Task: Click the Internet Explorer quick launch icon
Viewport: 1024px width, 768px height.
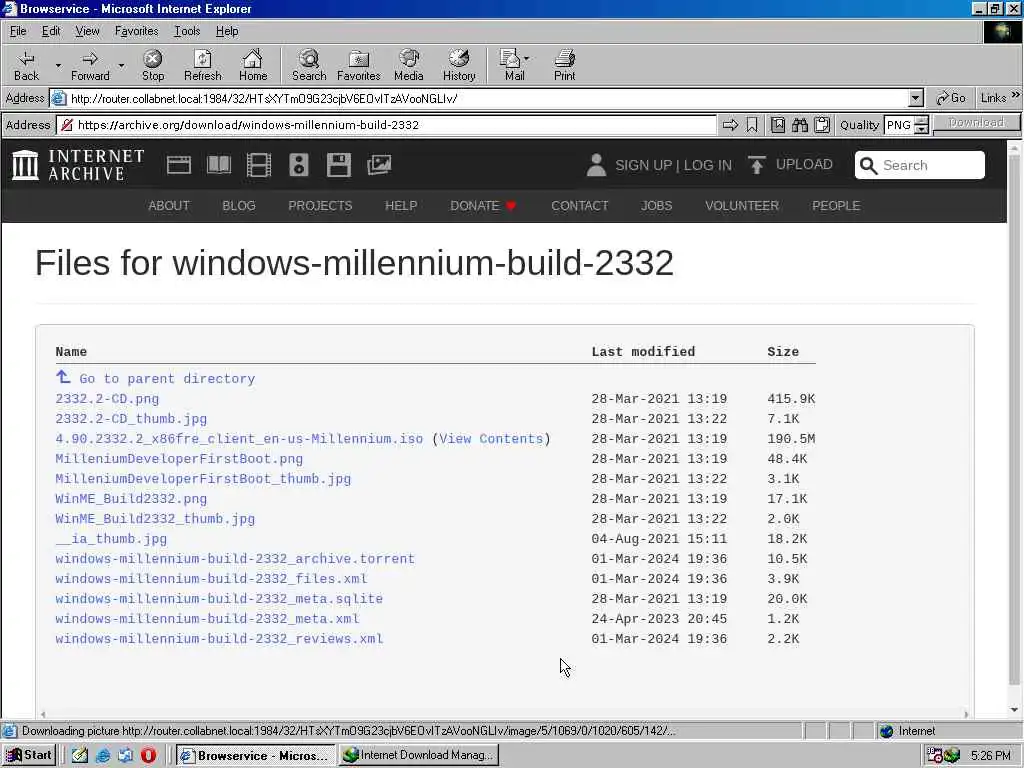Action: point(103,756)
